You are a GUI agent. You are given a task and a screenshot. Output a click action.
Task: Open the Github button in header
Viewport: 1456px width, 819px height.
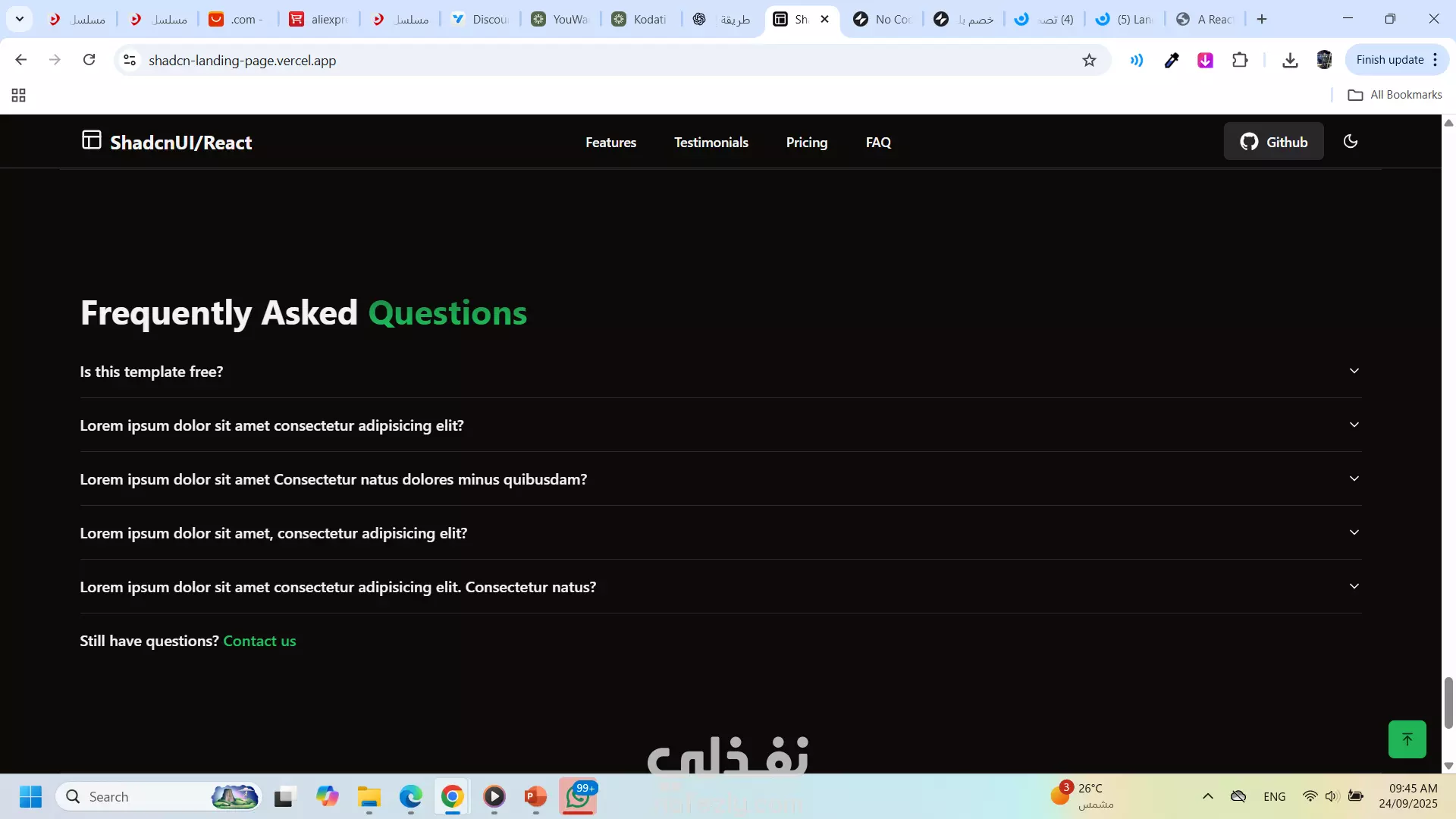[1273, 142]
